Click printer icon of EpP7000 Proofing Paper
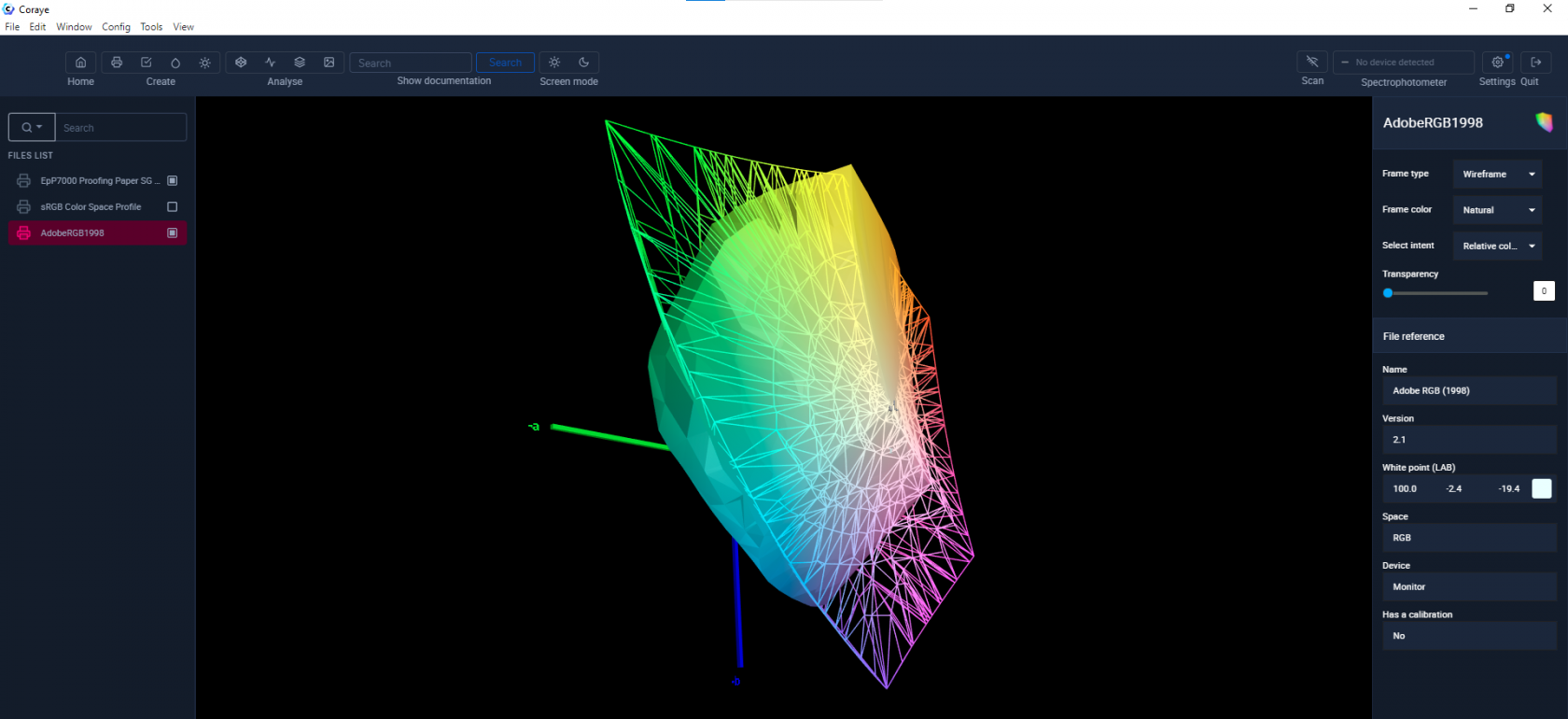This screenshot has width=1568, height=719. (24, 180)
